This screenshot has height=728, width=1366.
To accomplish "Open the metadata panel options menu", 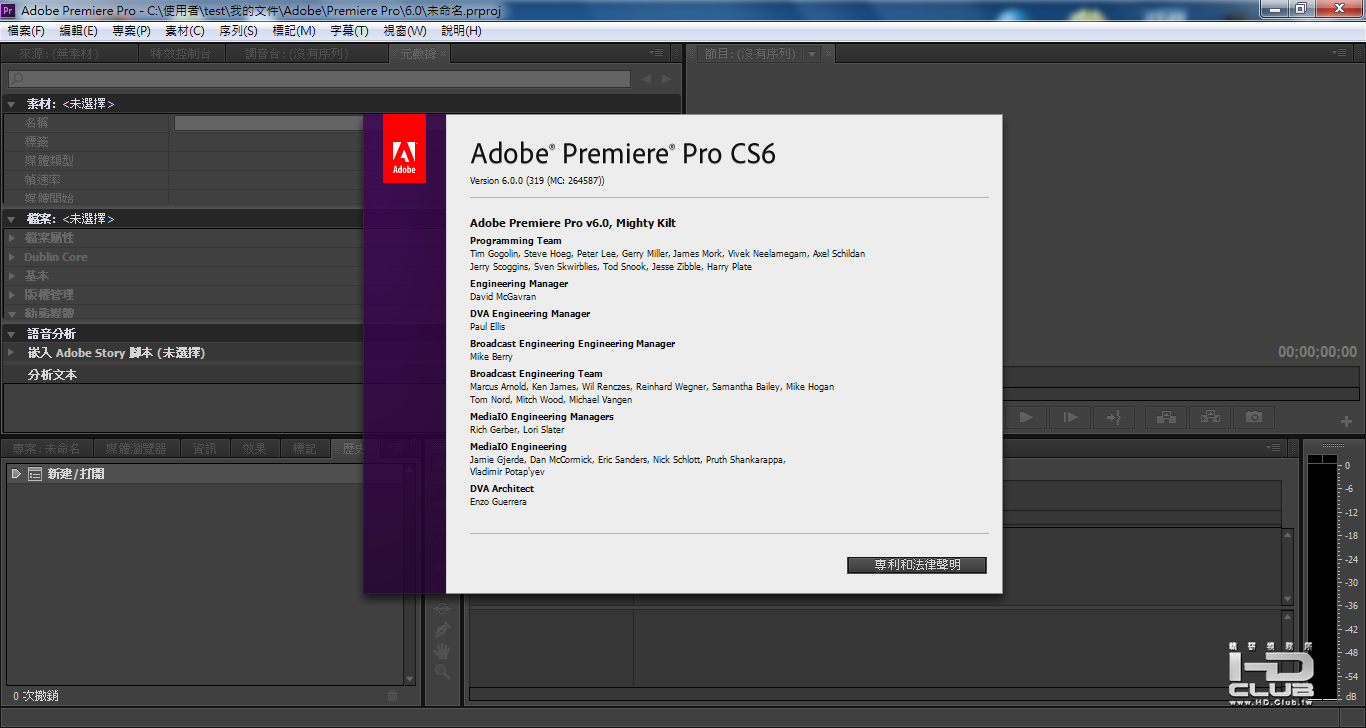I will coord(657,53).
